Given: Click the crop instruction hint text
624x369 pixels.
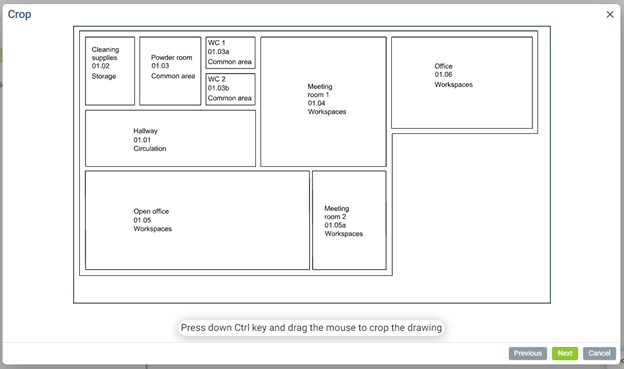Looking at the screenshot, I should 311,328.
